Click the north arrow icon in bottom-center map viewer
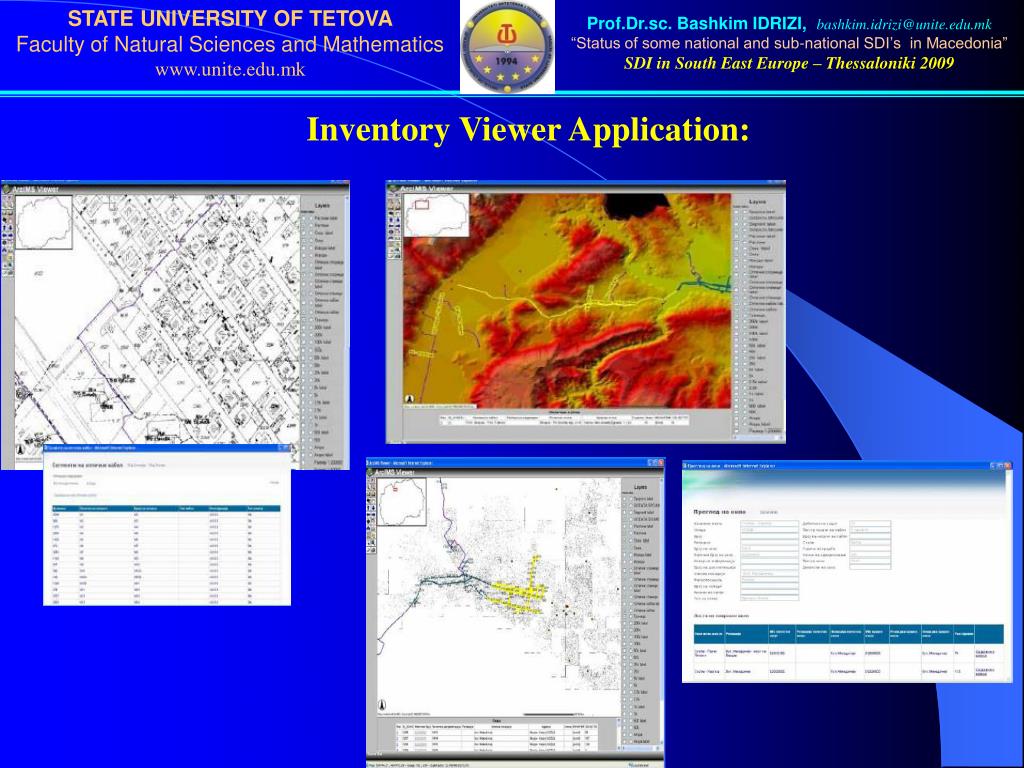1024x768 pixels. pos(382,705)
